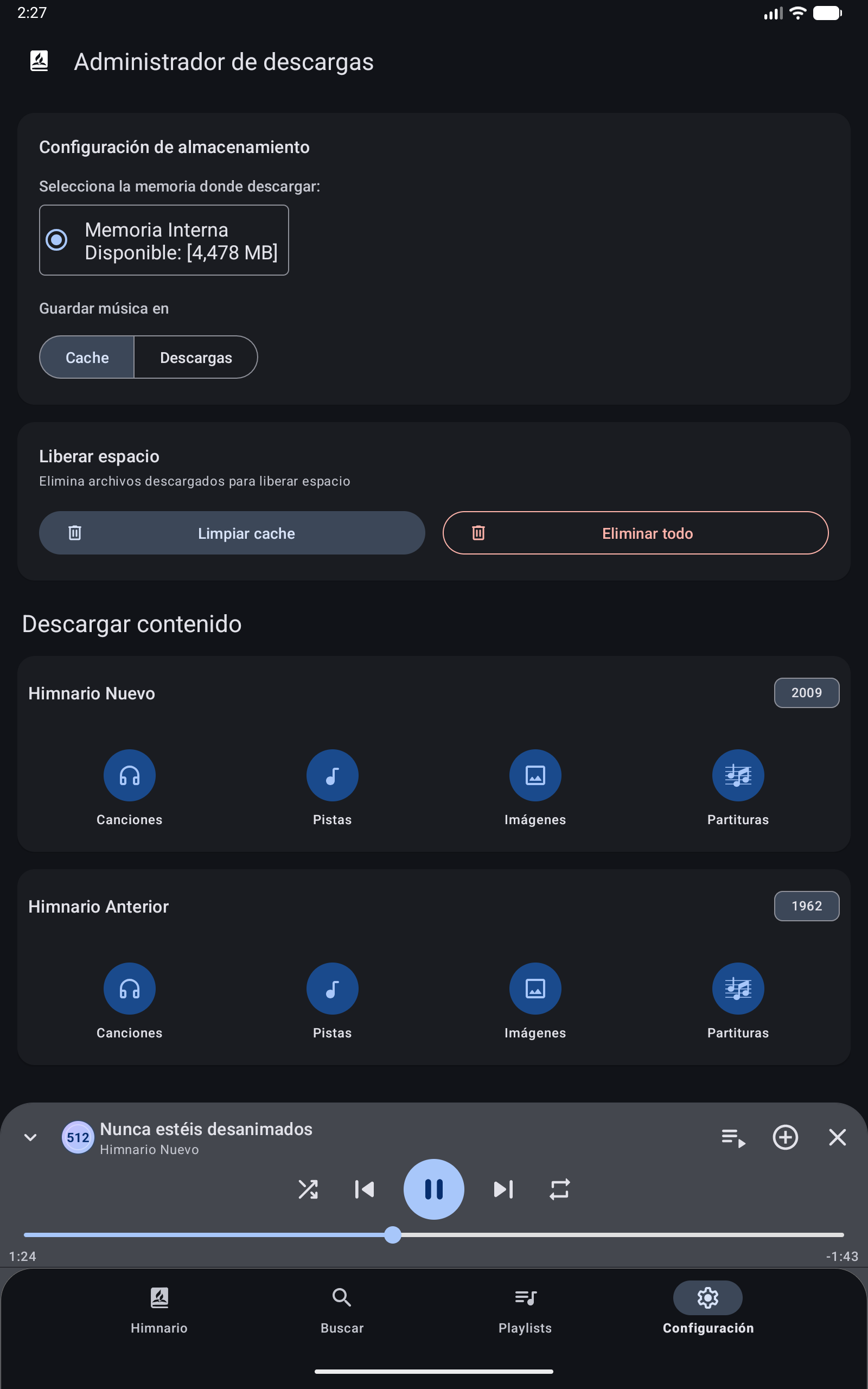Viewport: 868px width, 1389px height.
Task: Open the play queue icon
Action: pos(733,1137)
